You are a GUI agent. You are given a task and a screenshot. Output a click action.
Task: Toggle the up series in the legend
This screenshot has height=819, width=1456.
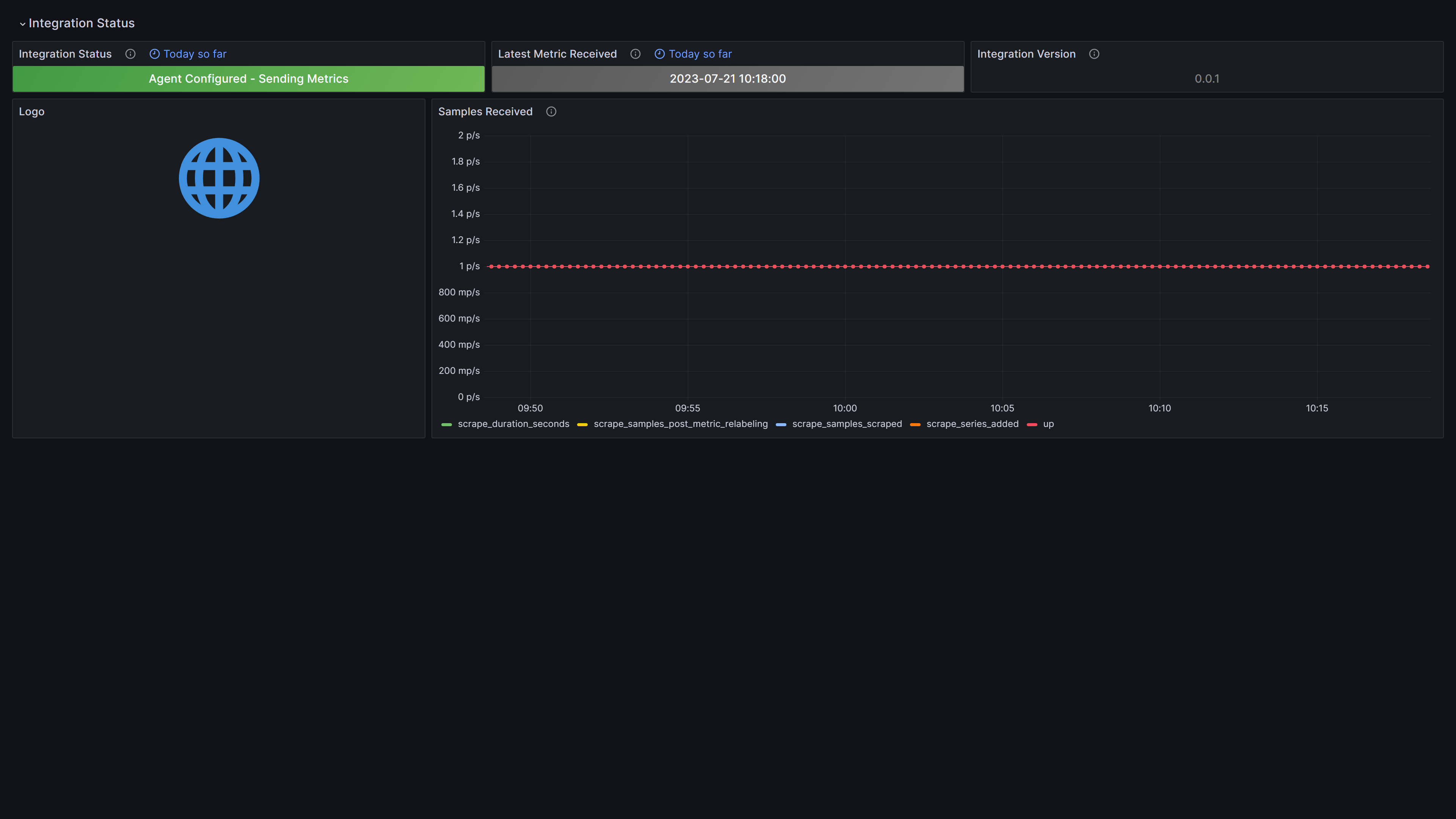click(x=1048, y=424)
